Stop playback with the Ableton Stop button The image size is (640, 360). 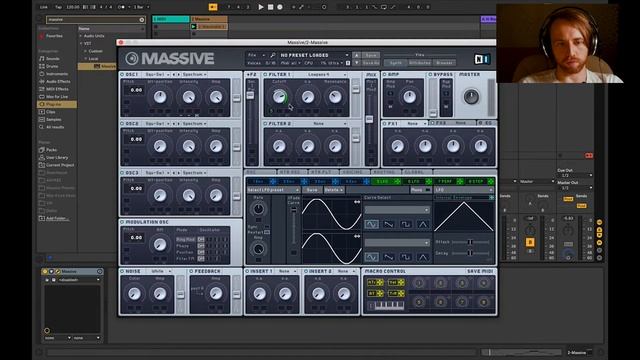coord(270,7)
